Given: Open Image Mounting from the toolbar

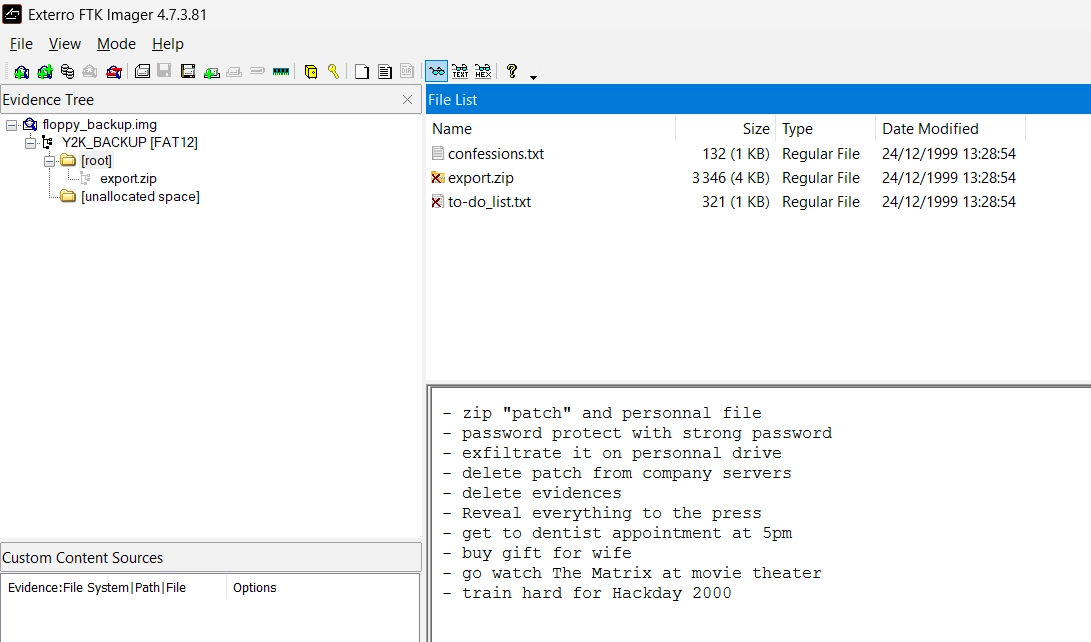Looking at the screenshot, I should [67, 72].
